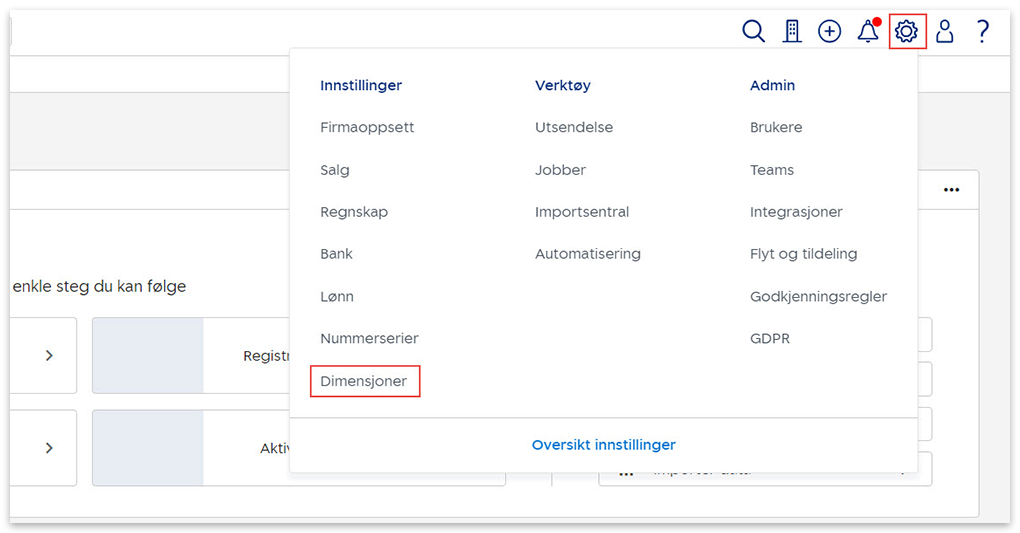1020x533 pixels.
Task: Click the Oversikt innstillinger link
Action: [x=603, y=445]
